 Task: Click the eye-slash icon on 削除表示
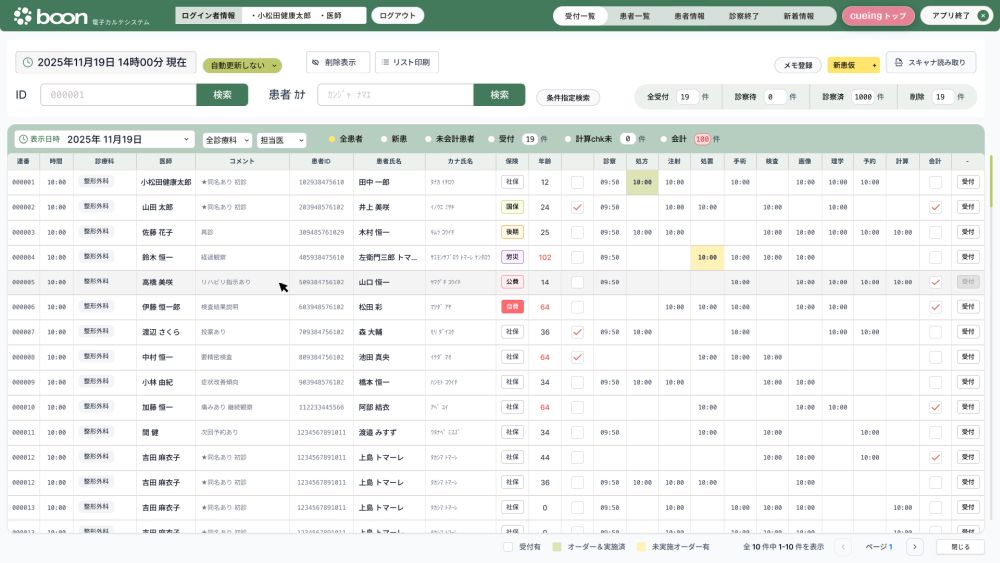pos(315,62)
